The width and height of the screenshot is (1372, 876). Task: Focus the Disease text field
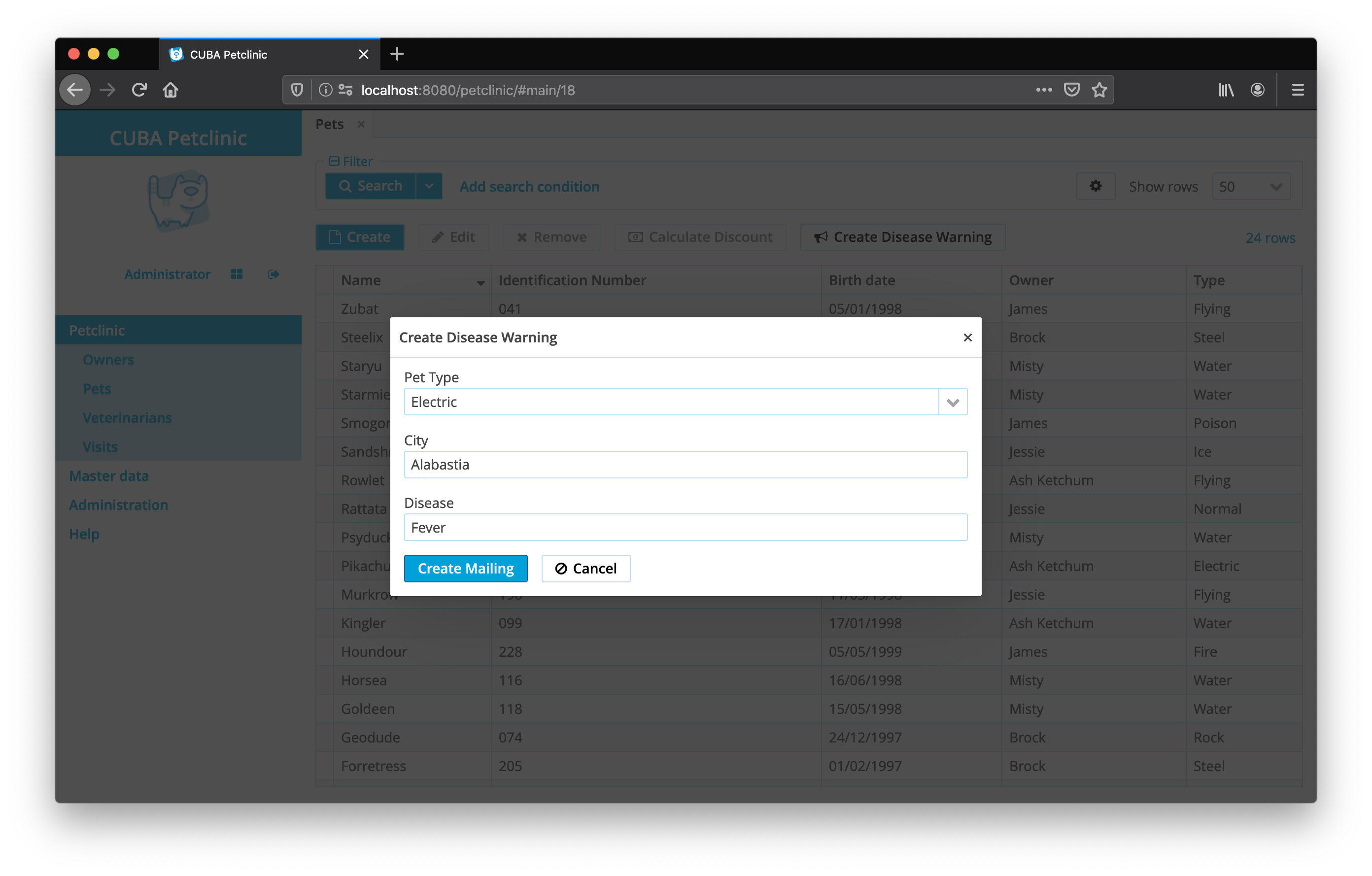[685, 527]
